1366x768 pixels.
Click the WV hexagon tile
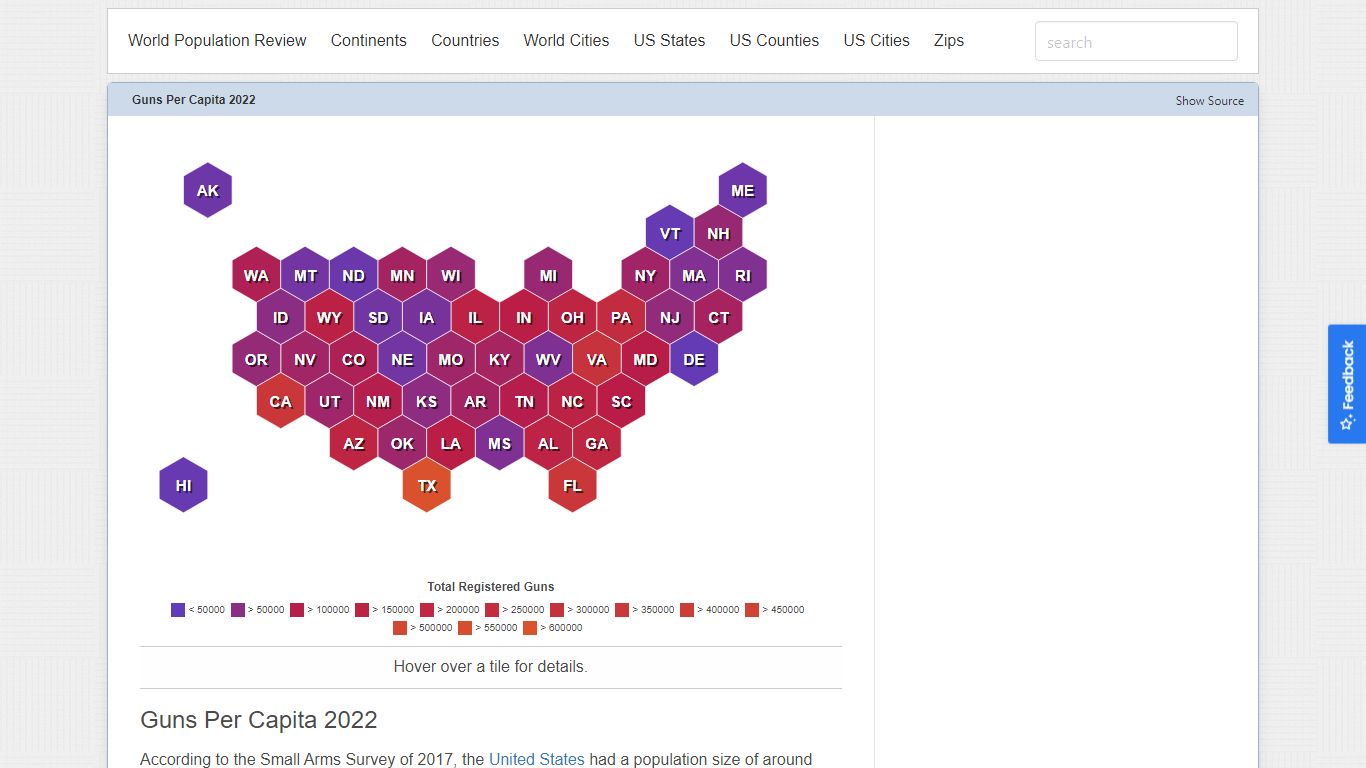[x=548, y=359]
